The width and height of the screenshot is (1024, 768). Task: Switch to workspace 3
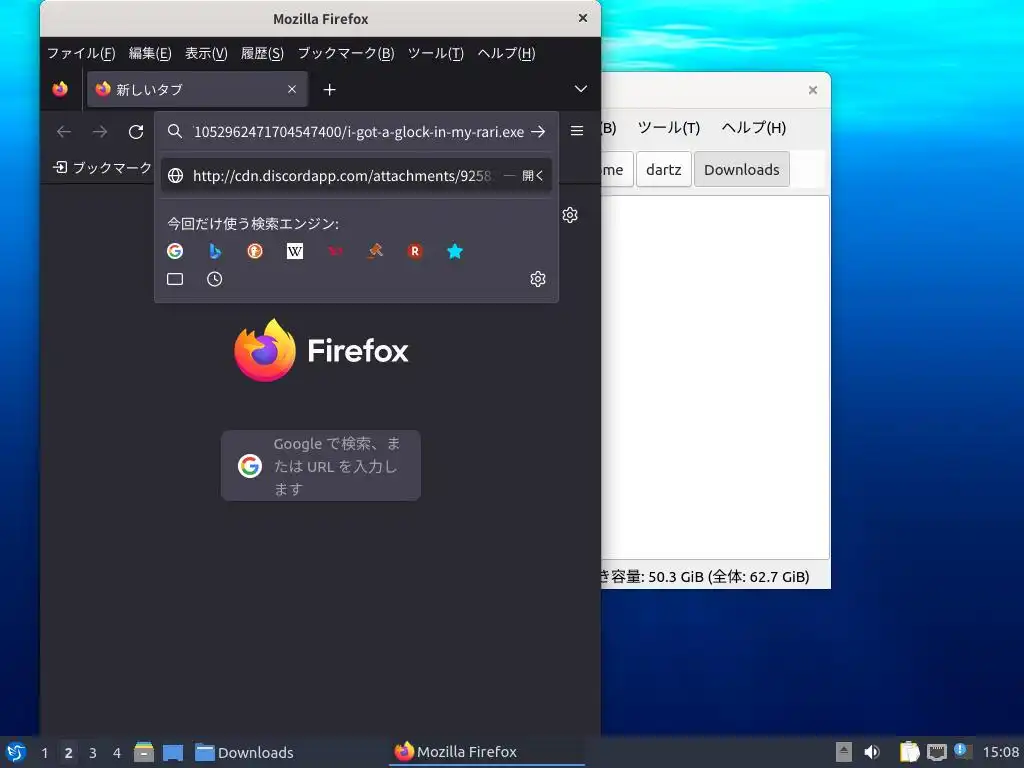coord(93,753)
